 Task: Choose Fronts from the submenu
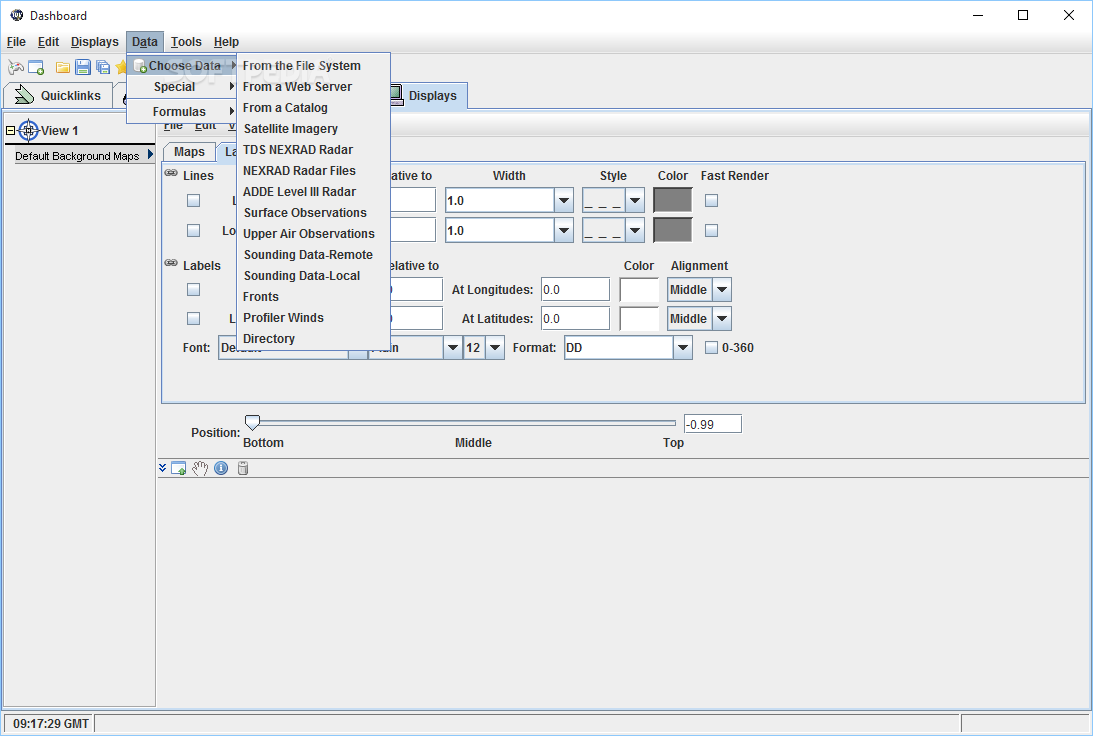point(313,296)
